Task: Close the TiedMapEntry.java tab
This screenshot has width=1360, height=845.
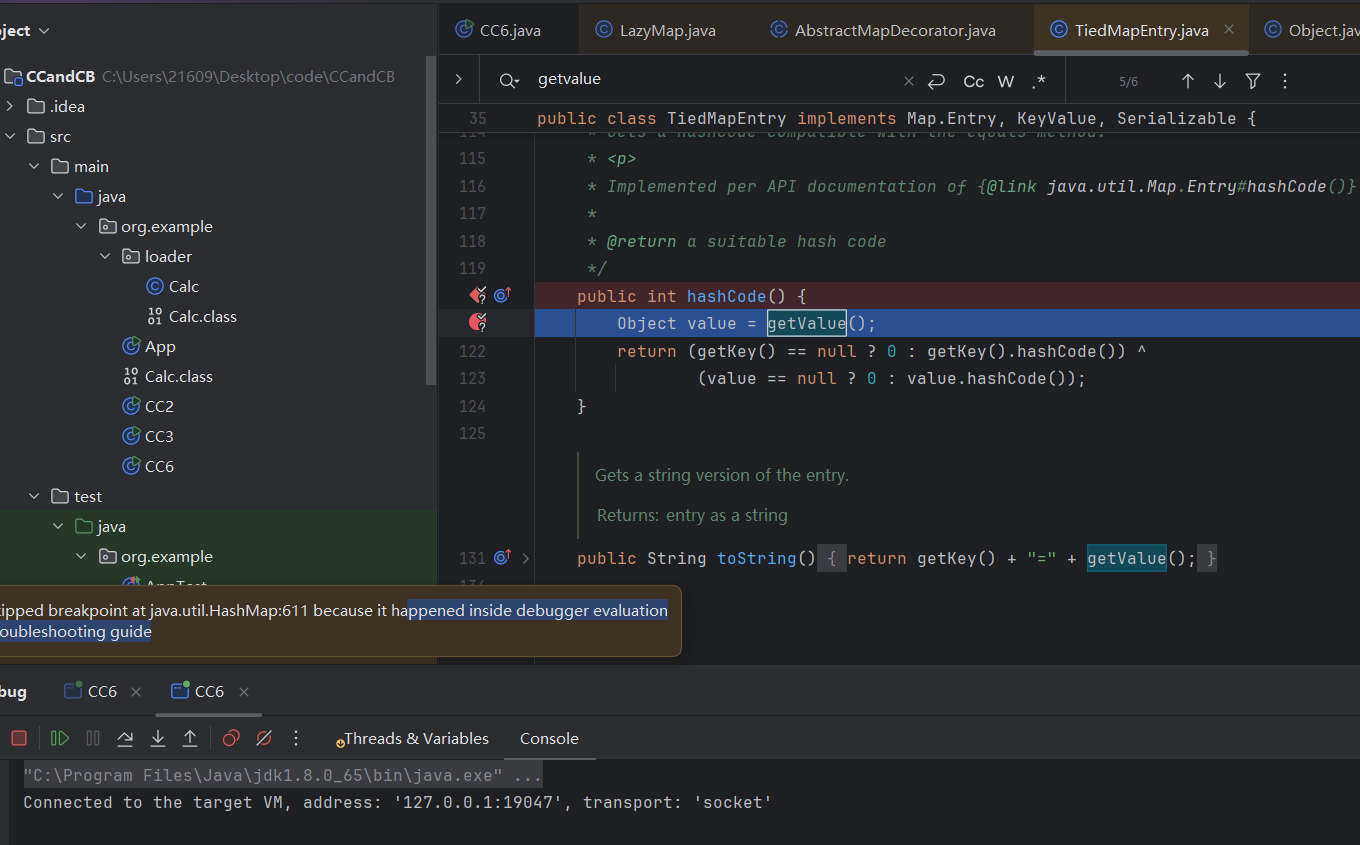Action: (1229, 30)
